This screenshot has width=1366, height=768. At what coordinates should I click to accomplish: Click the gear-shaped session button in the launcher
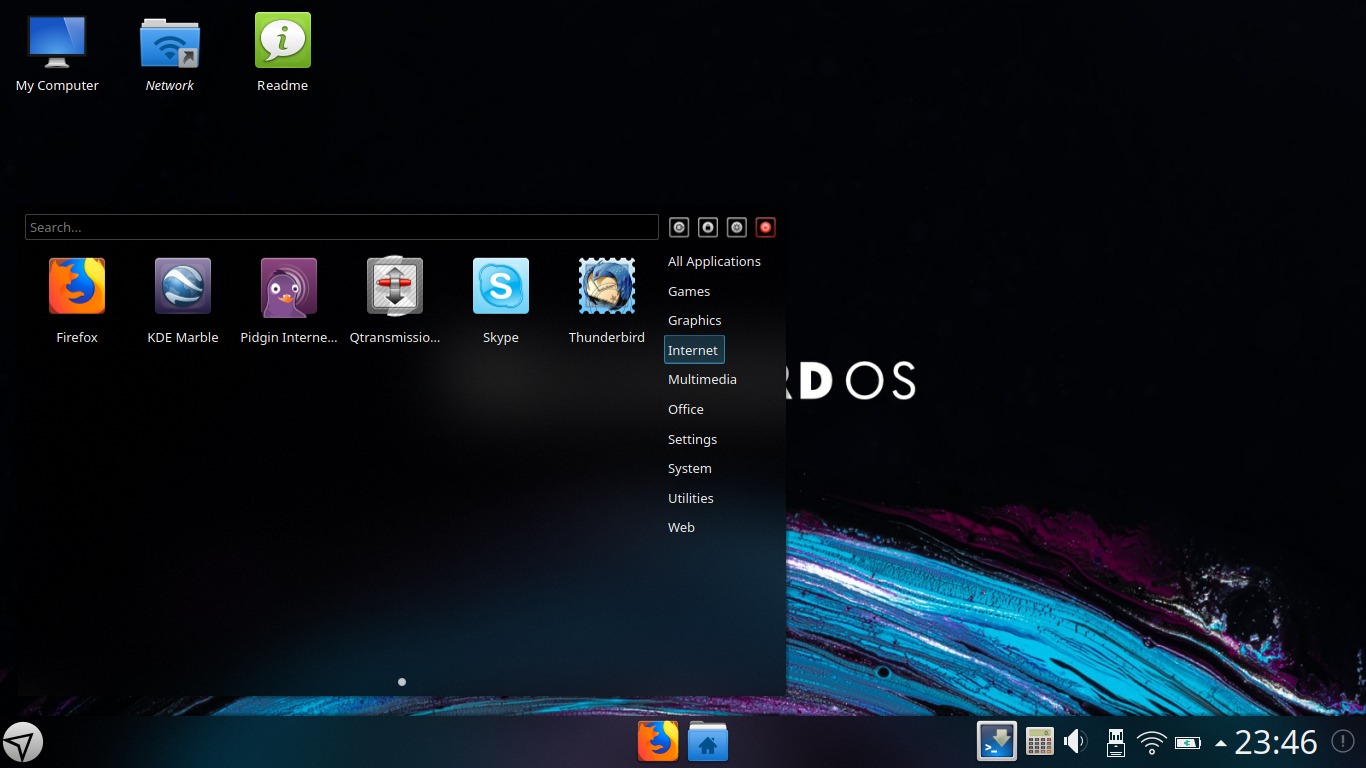coord(737,228)
